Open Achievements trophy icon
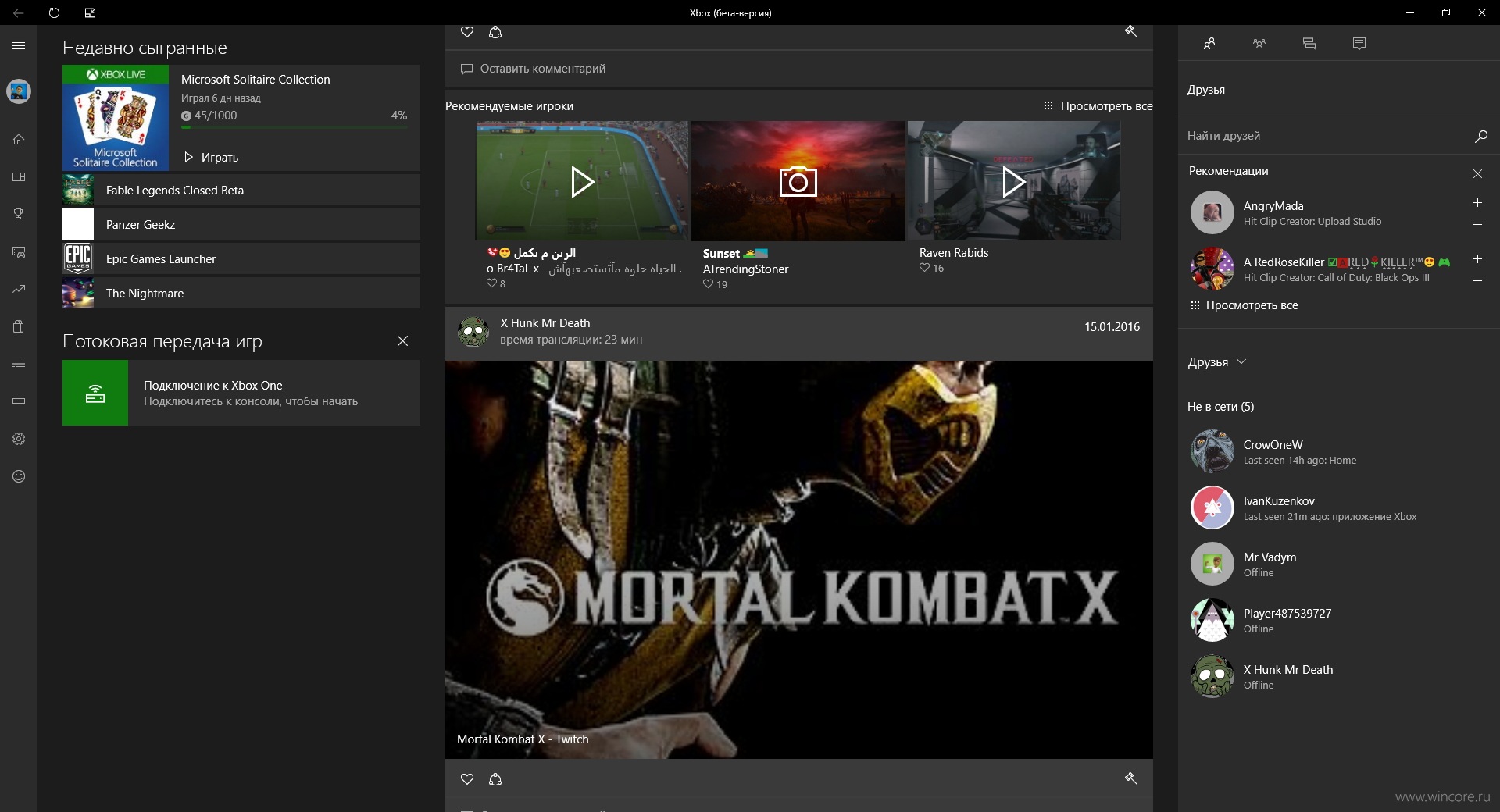This screenshot has height=812, width=1500. 19,214
